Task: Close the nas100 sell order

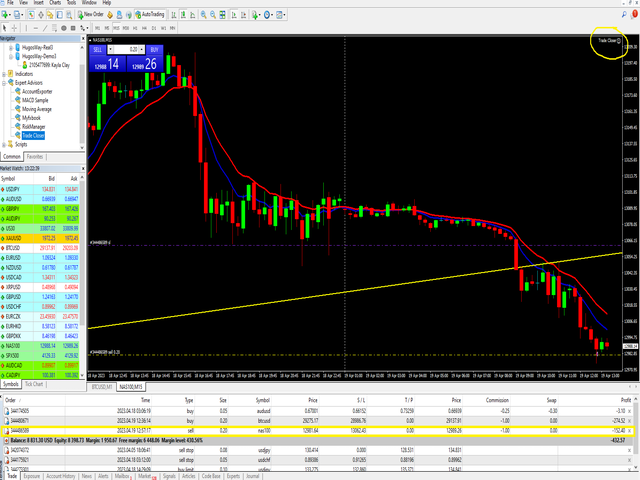Action: pyautogui.click(x=629, y=431)
